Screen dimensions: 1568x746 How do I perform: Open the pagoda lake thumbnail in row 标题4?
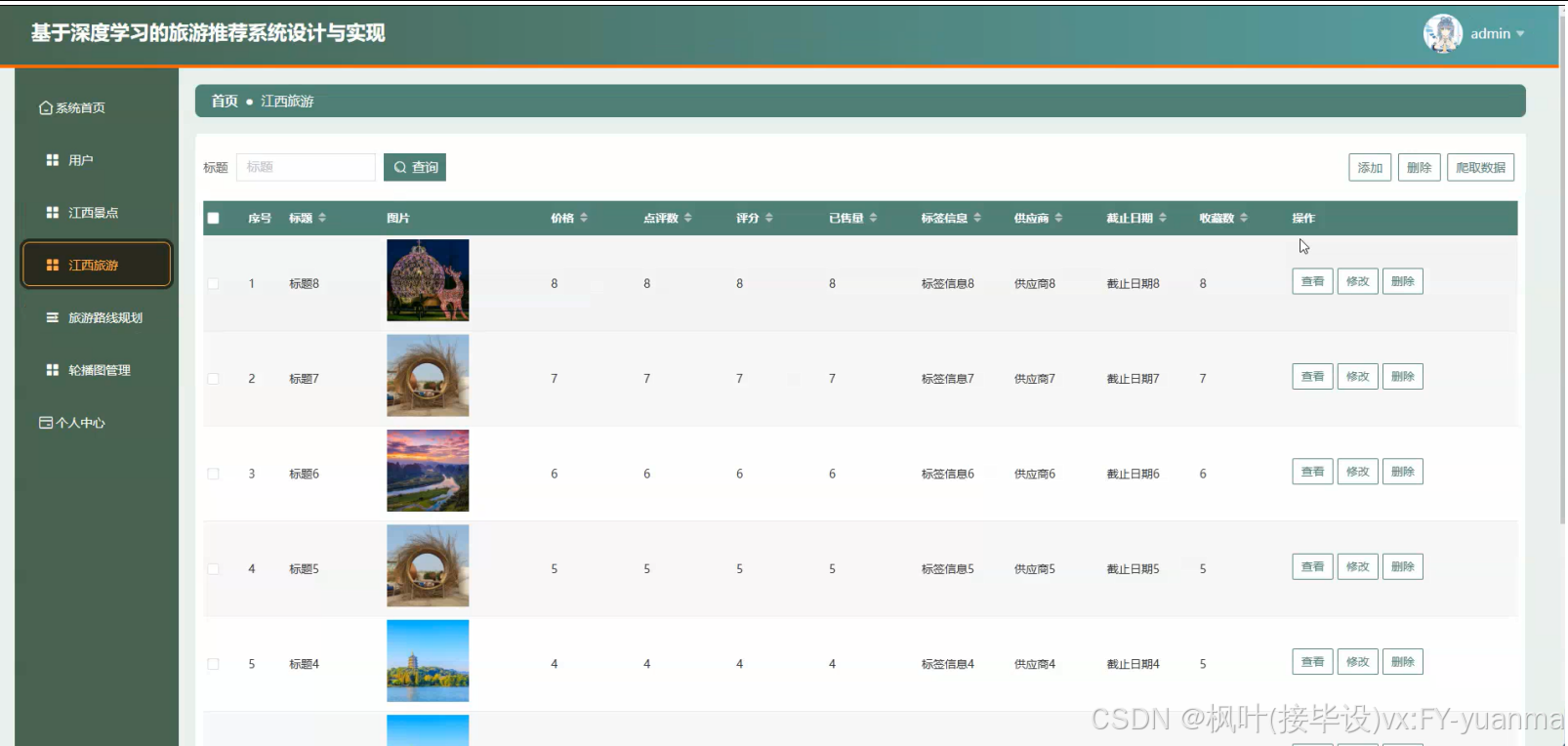tap(428, 661)
